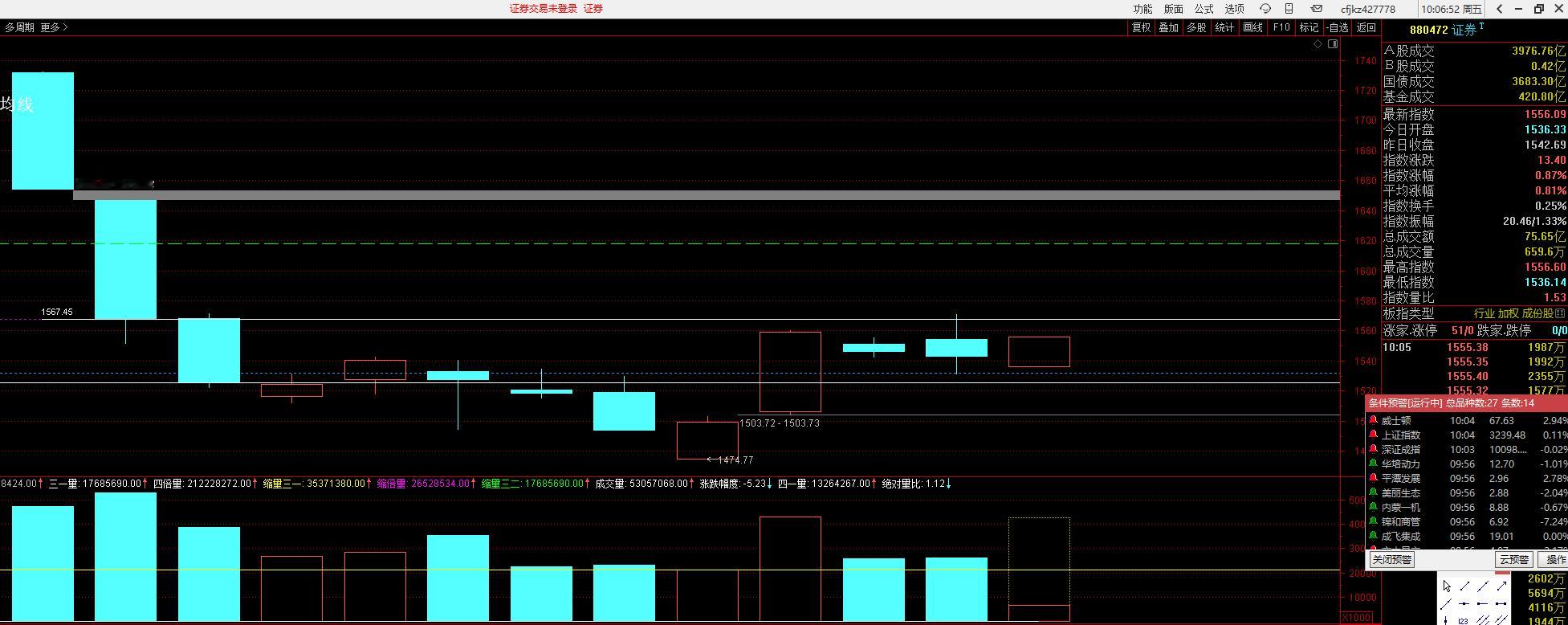
Task: Select the pointer cursor drawing tool
Action: point(1447,586)
